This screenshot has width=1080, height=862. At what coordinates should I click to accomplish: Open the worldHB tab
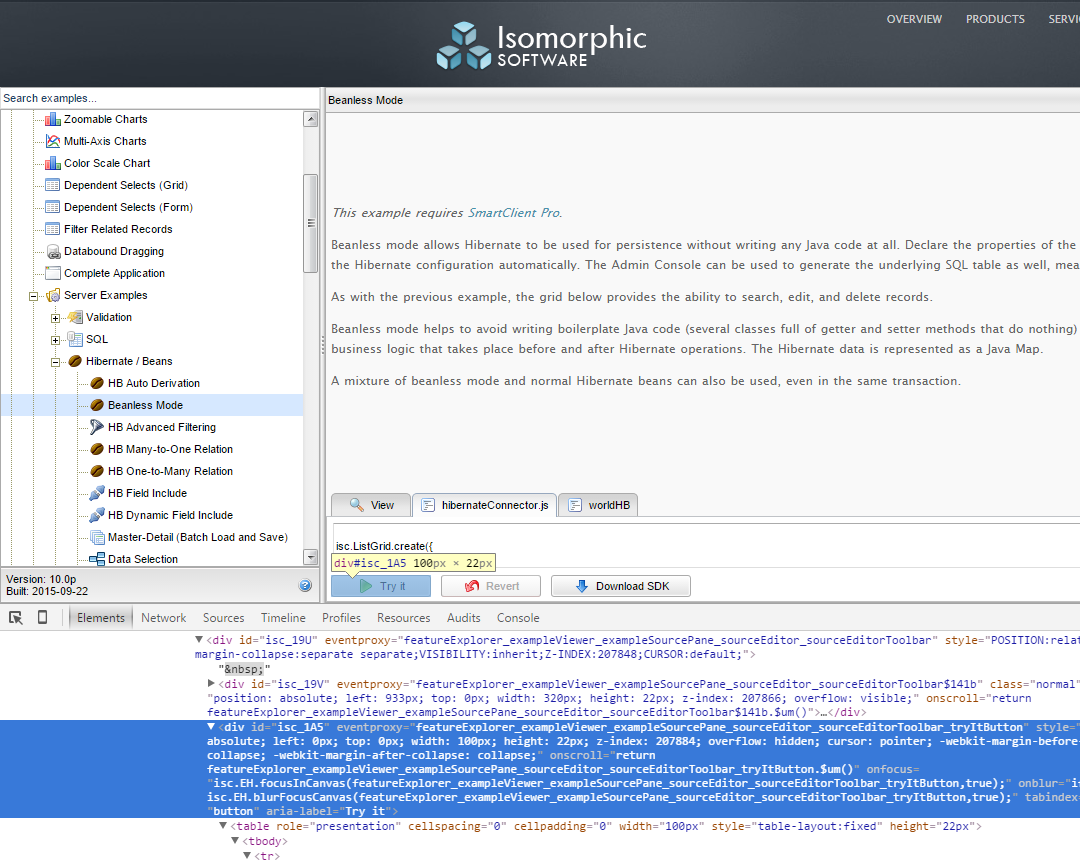(599, 505)
